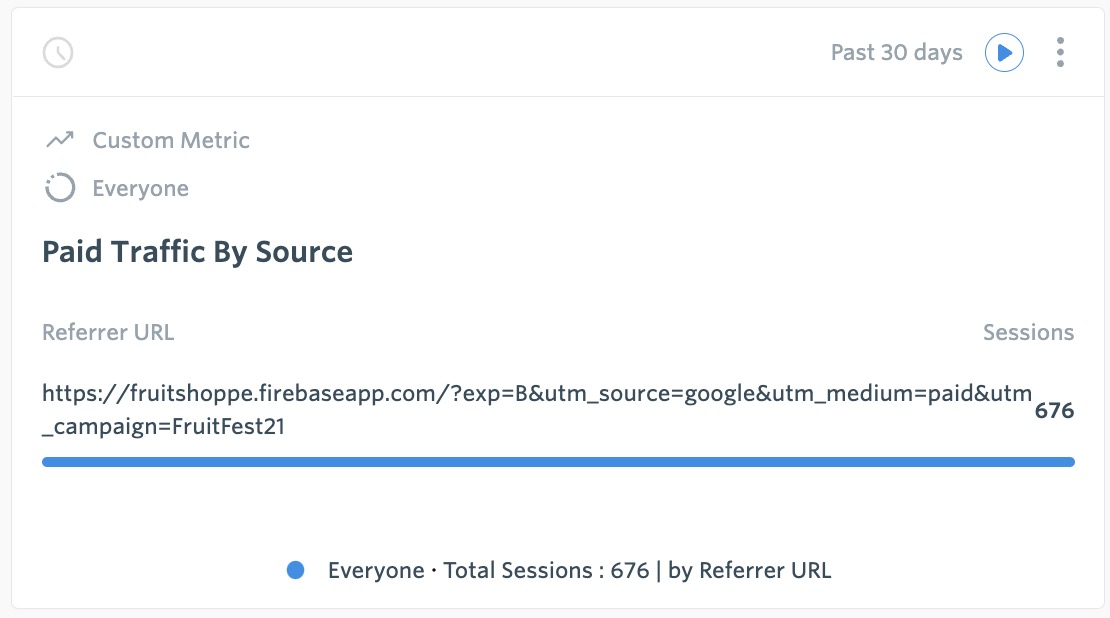Click the Custom Metric trend line icon
This screenshot has height=618, width=1110.
click(60, 139)
